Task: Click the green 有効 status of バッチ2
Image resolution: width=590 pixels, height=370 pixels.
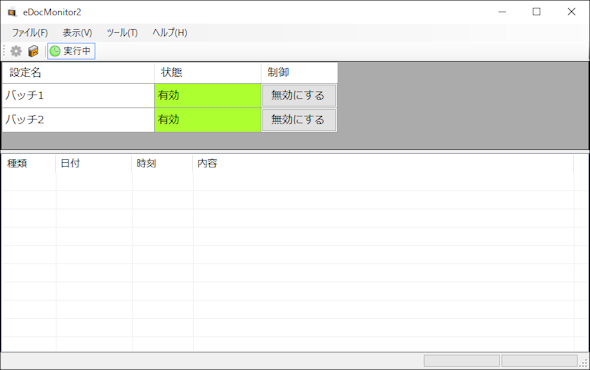Action: [x=208, y=120]
